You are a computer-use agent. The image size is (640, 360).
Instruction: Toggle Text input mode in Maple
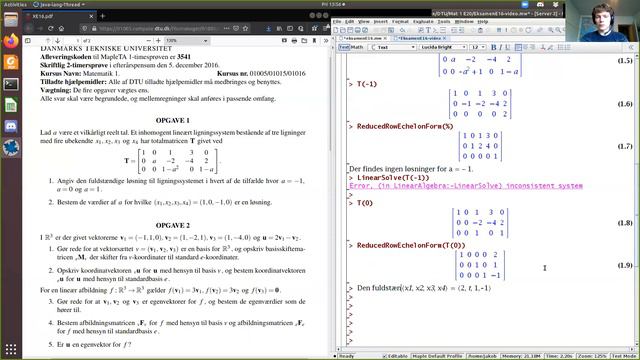click(x=344, y=47)
